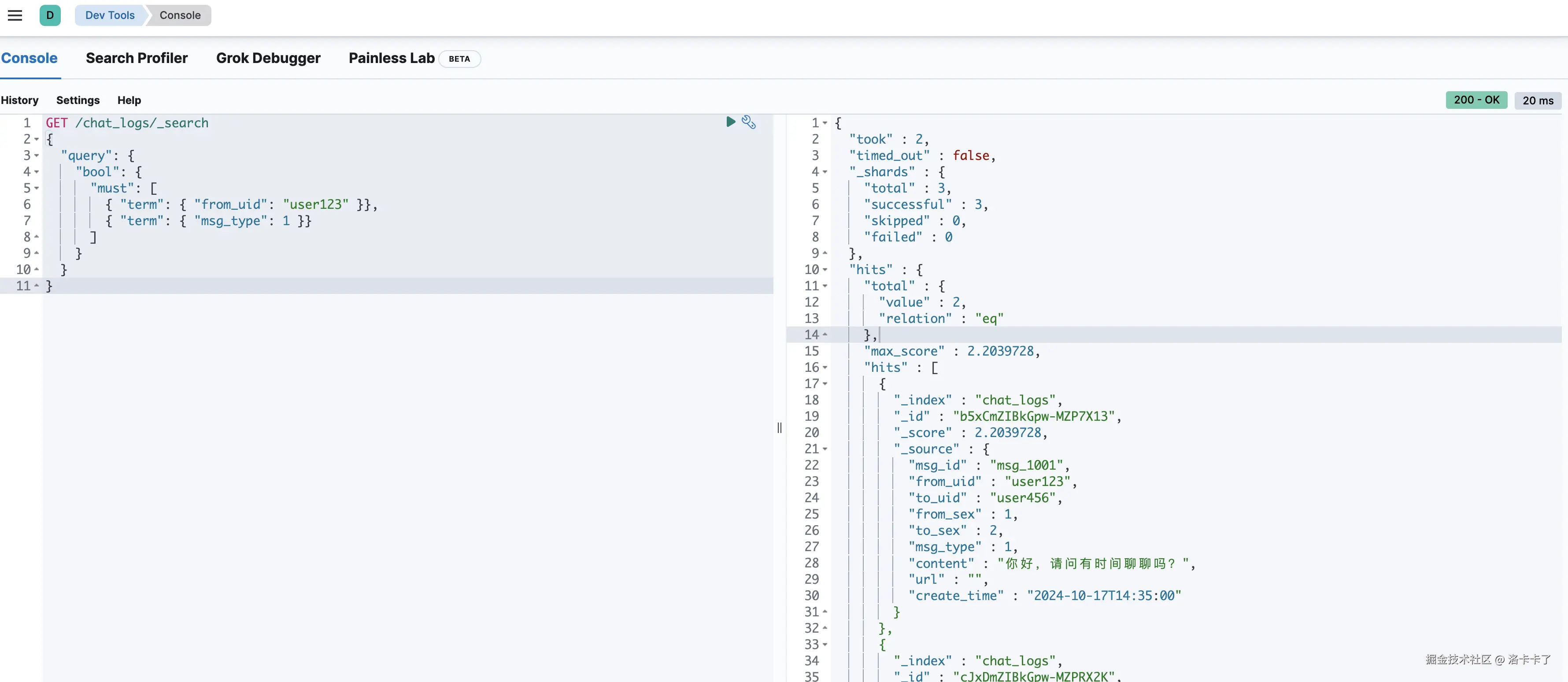Image resolution: width=1568 pixels, height=682 pixels.
Task: Click the "content" Chinese message line
Action: (x=1052, y=563)
